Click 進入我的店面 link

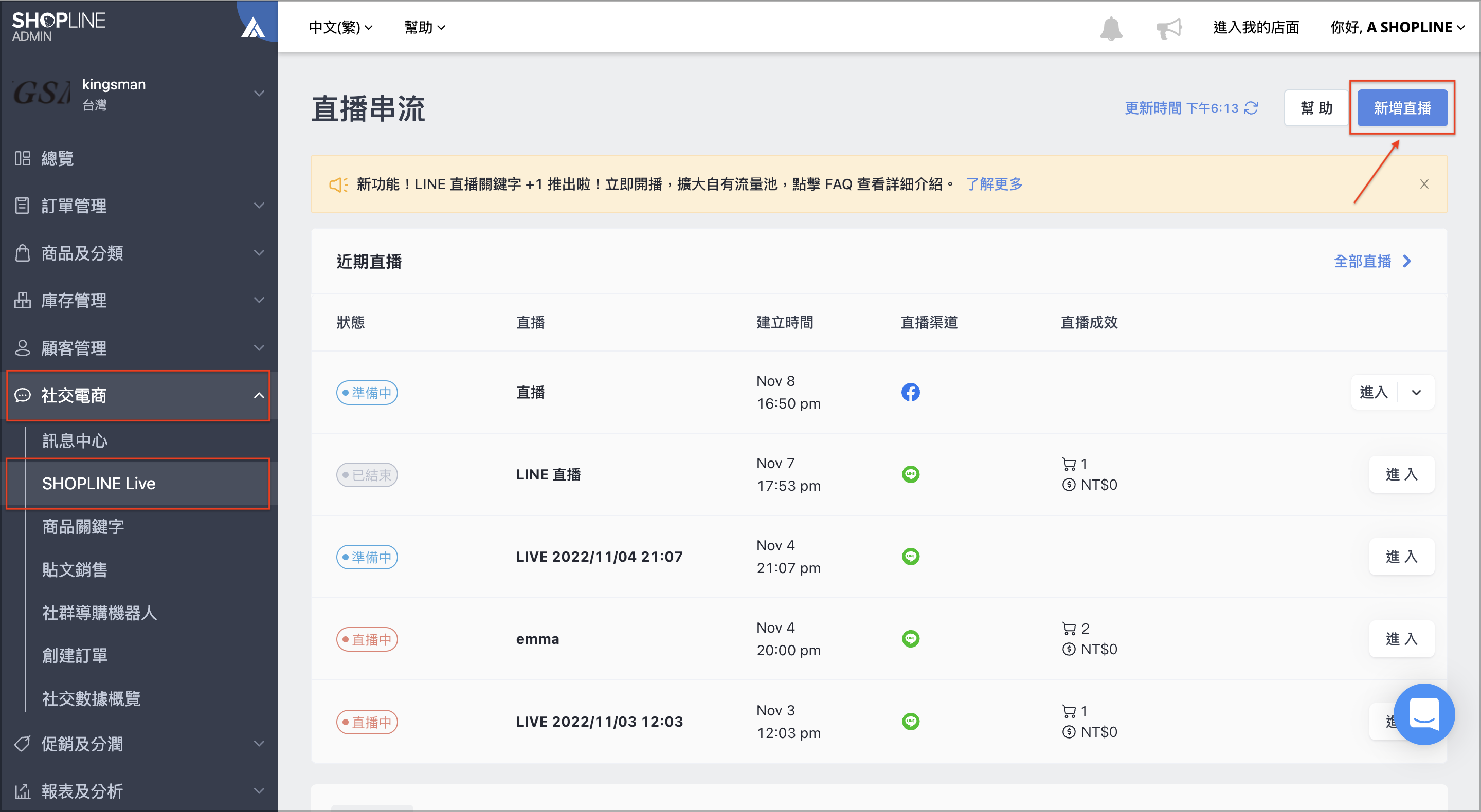click(1256, 27)
